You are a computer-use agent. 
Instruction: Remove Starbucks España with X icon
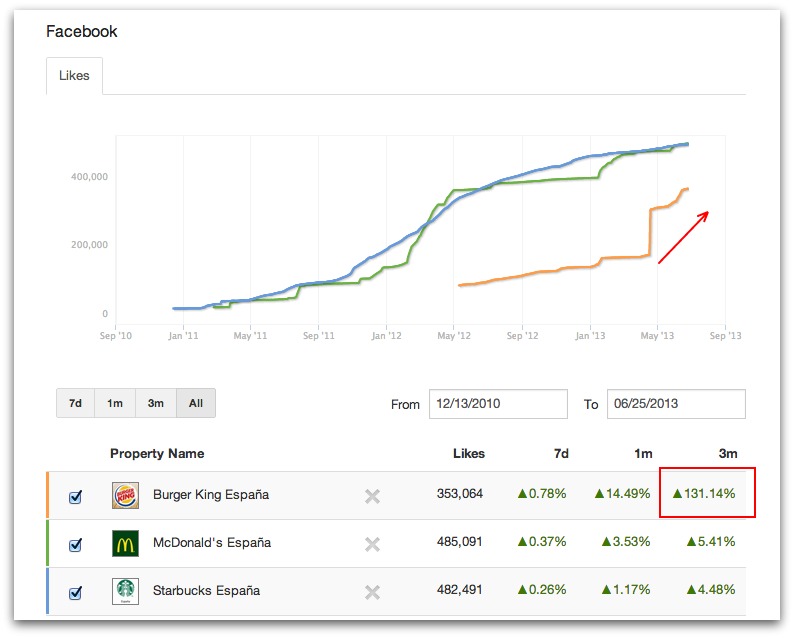pos(372,592)
